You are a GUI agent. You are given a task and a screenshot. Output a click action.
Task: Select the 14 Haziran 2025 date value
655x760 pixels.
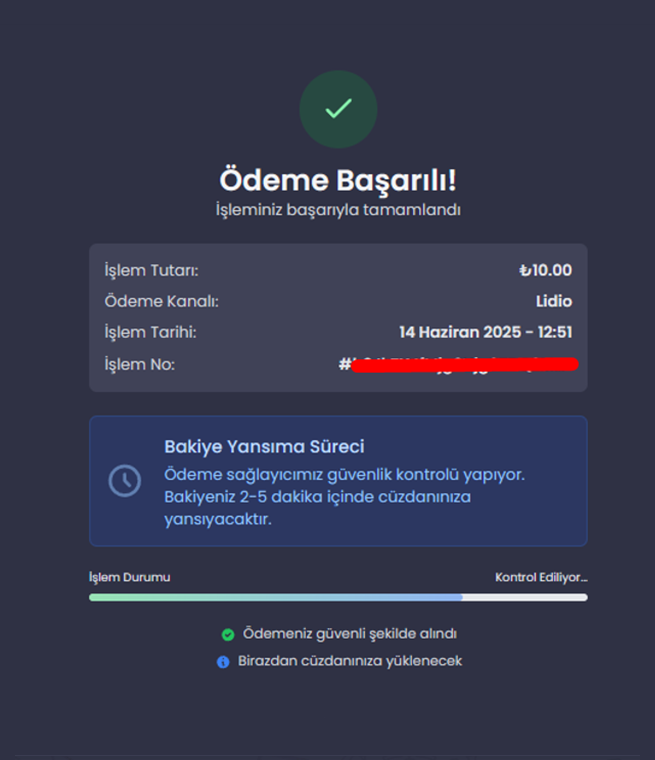click(460, 332)
